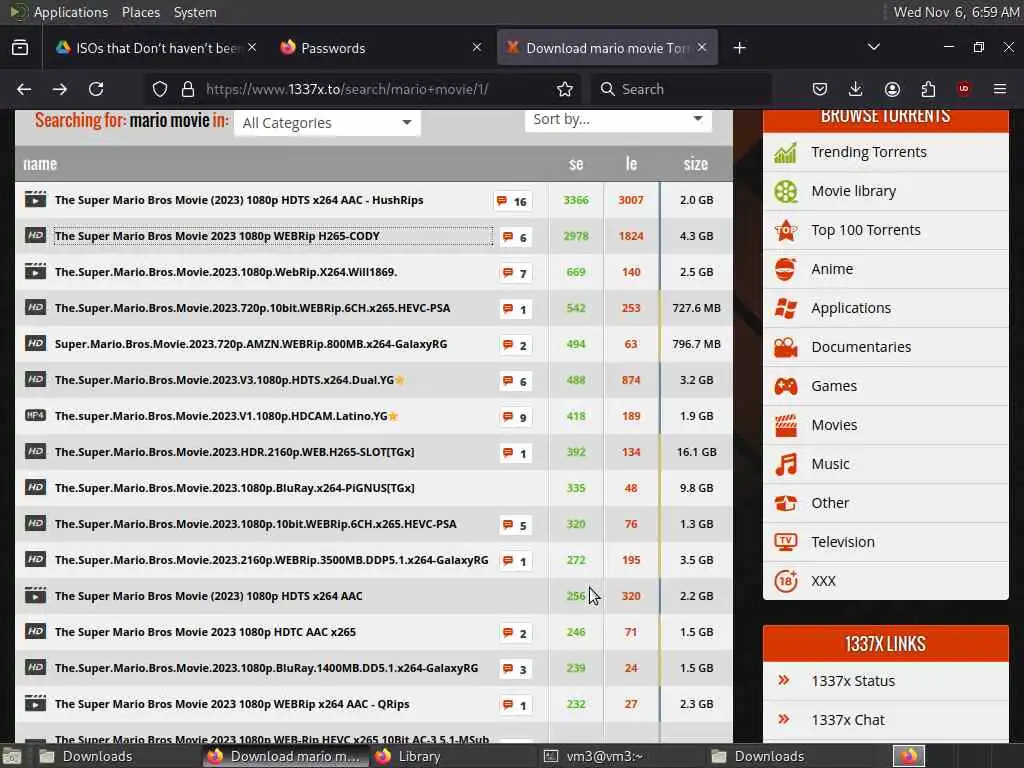Click the Music note icon
1024x768 pixels.
pyautogui.click(x=786, y=464)
